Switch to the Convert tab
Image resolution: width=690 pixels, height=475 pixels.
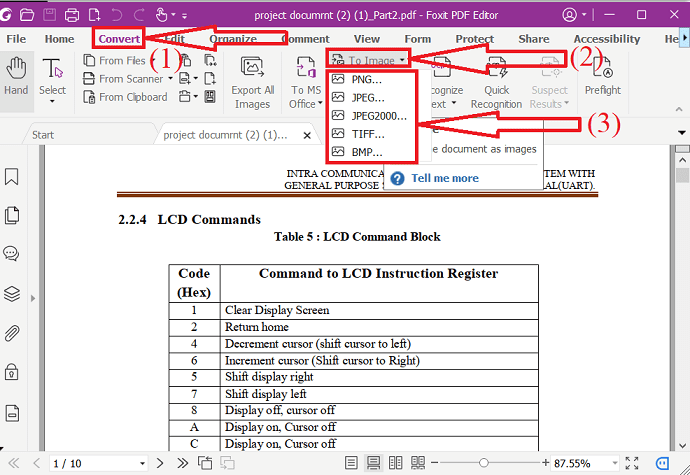tap(119, 39)
